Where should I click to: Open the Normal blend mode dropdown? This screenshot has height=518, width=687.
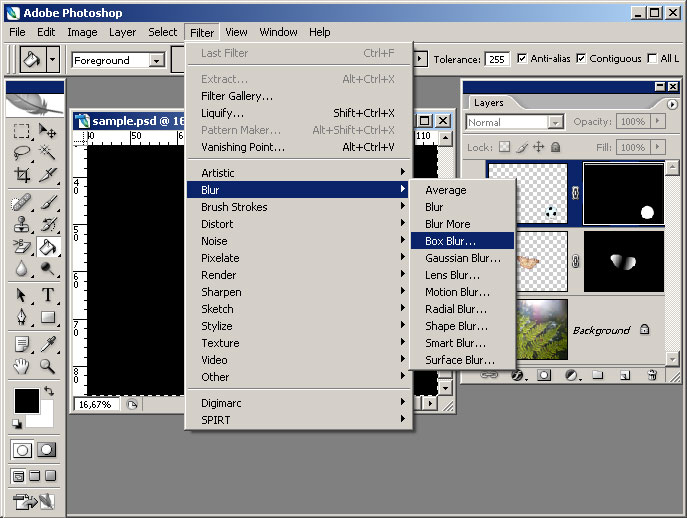point(556,122)
